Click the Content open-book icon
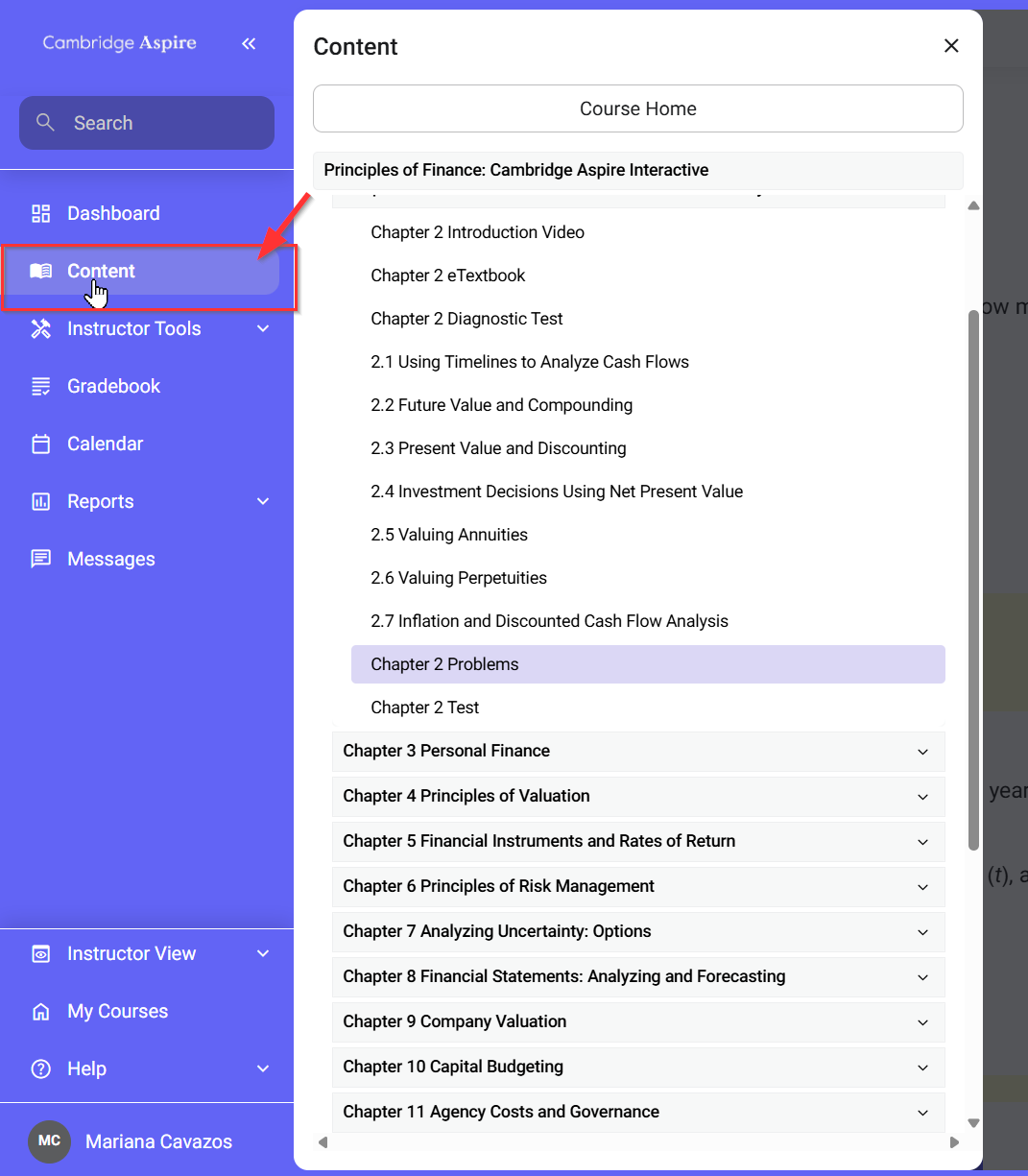This screenshot has width=1028, height=1176. coord(40,271)
